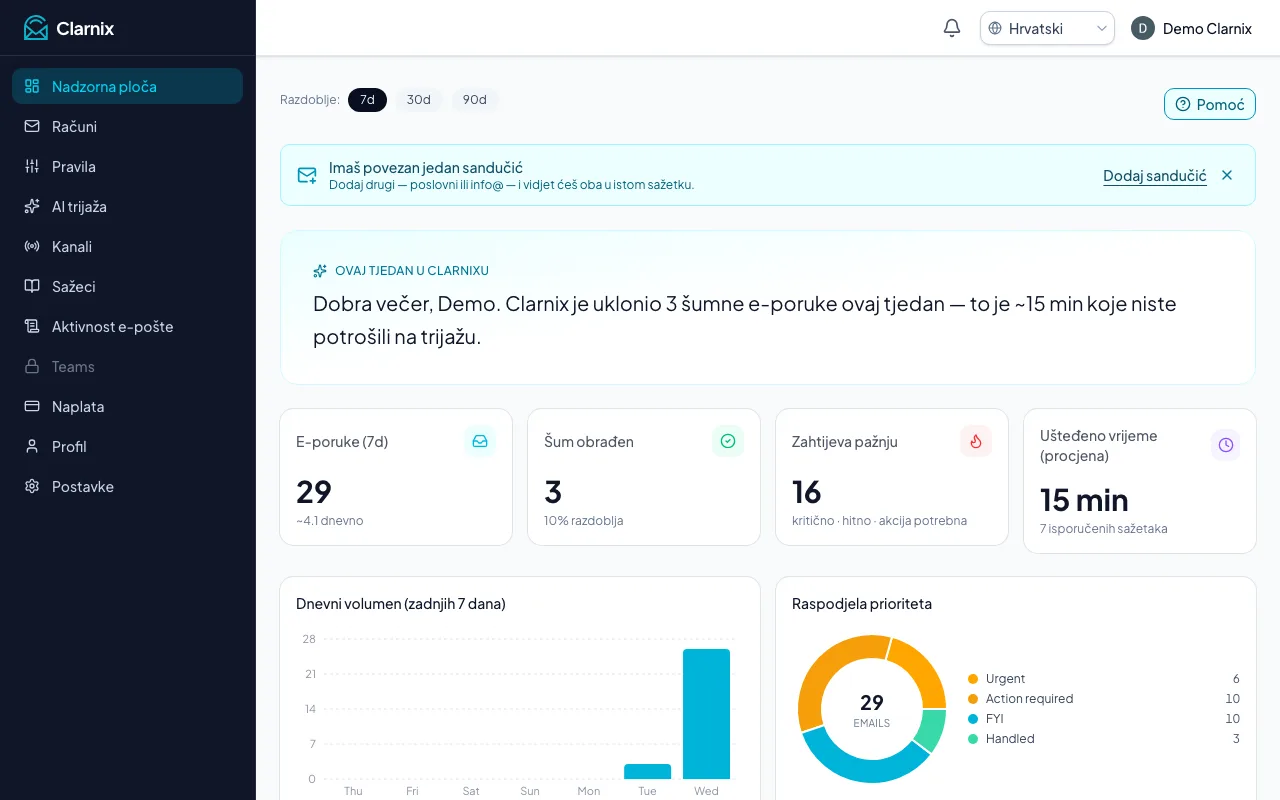Screen dimensions: 1280x800
Task: Click the Clarnix envelope logo icon
Action: [x=36, y=28]
